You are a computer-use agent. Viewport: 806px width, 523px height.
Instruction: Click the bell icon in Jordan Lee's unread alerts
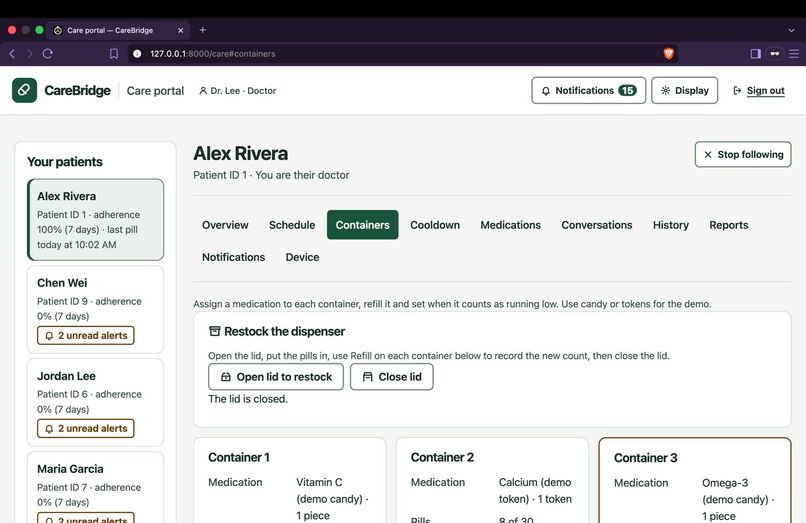tap(49, 429)
